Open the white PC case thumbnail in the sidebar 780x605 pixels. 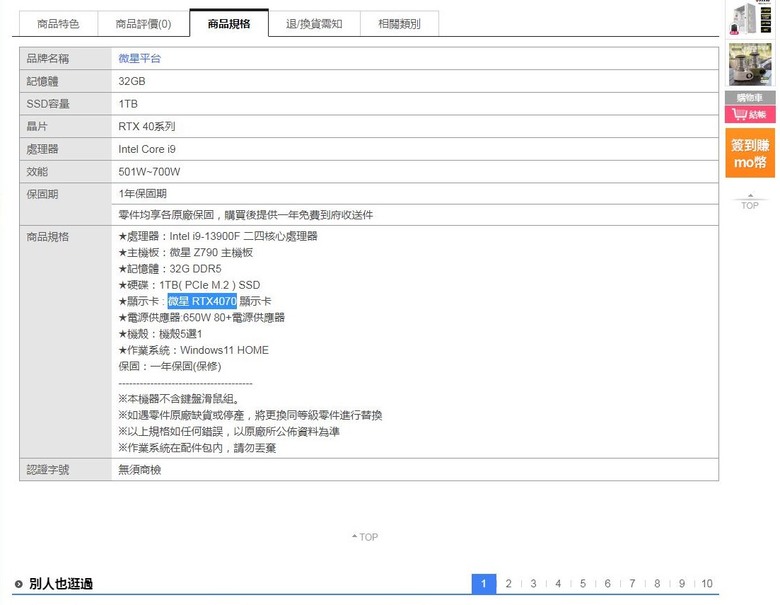click(x=750, y=18)
